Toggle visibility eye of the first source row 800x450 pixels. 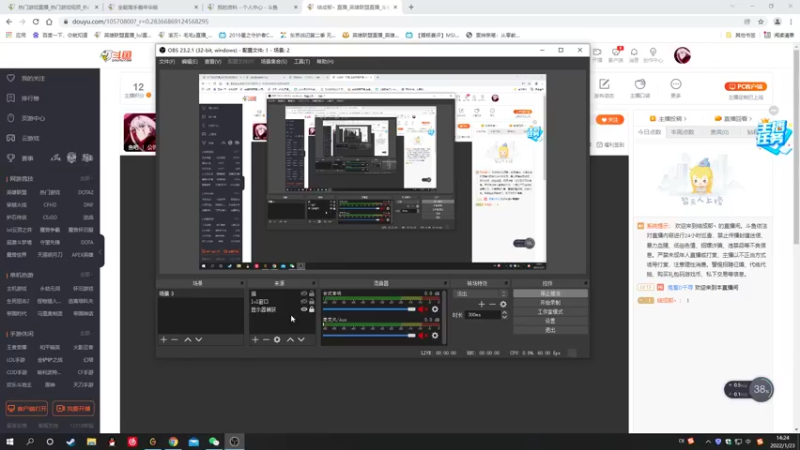pos(304,294)
